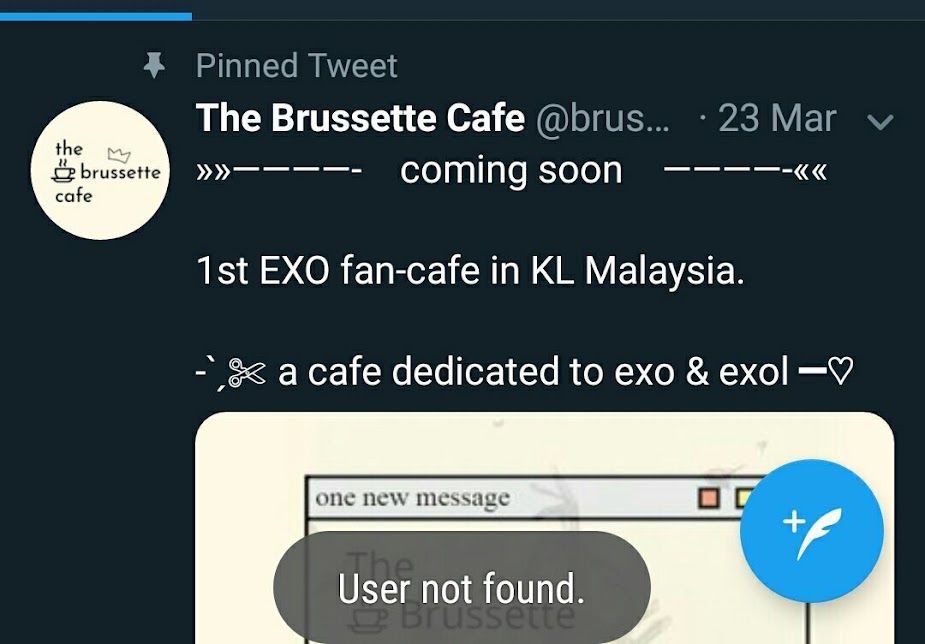Screen dimensions: 925x644
Task: Click the pin icon beside Pinned Tweet
Action: coord(154,65)
